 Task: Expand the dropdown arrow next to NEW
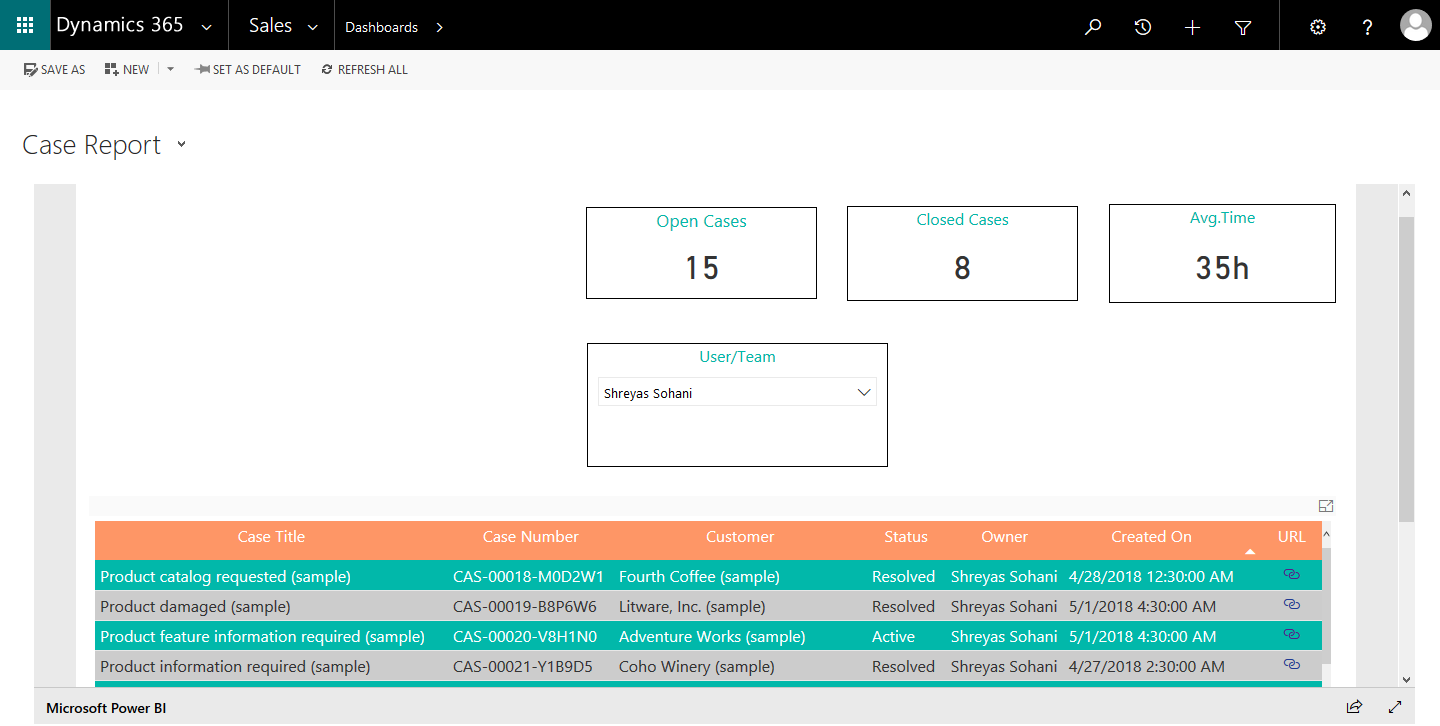169,68
